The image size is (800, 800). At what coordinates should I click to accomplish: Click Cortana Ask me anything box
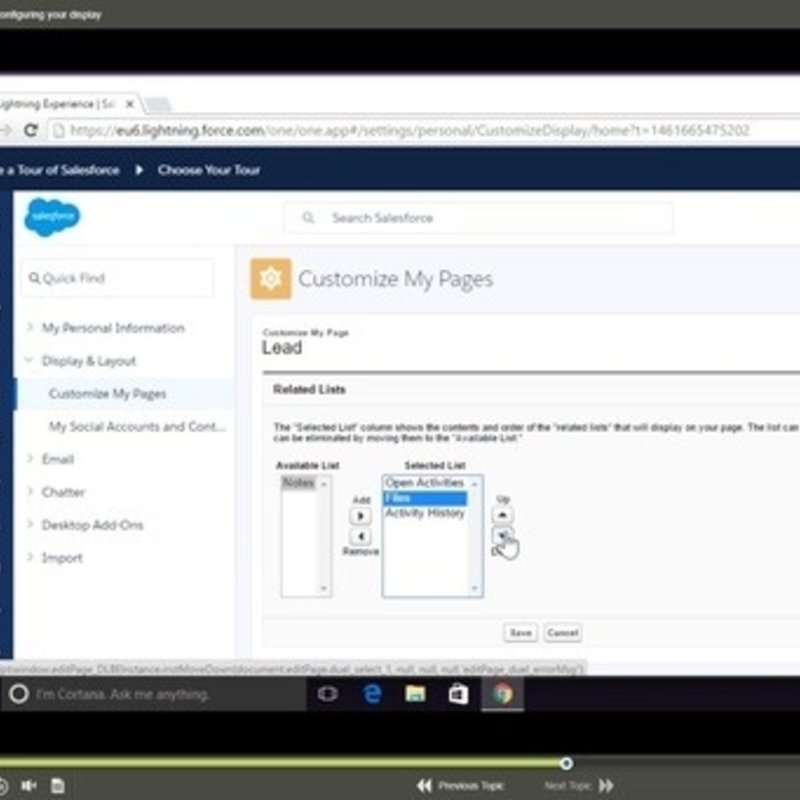[153, 694]
